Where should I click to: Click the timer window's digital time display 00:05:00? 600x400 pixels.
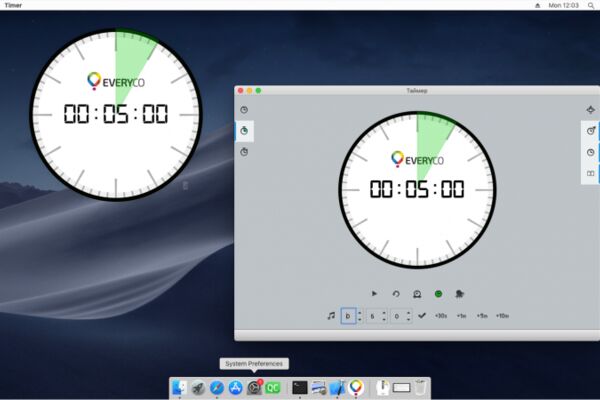coord(417,189)
